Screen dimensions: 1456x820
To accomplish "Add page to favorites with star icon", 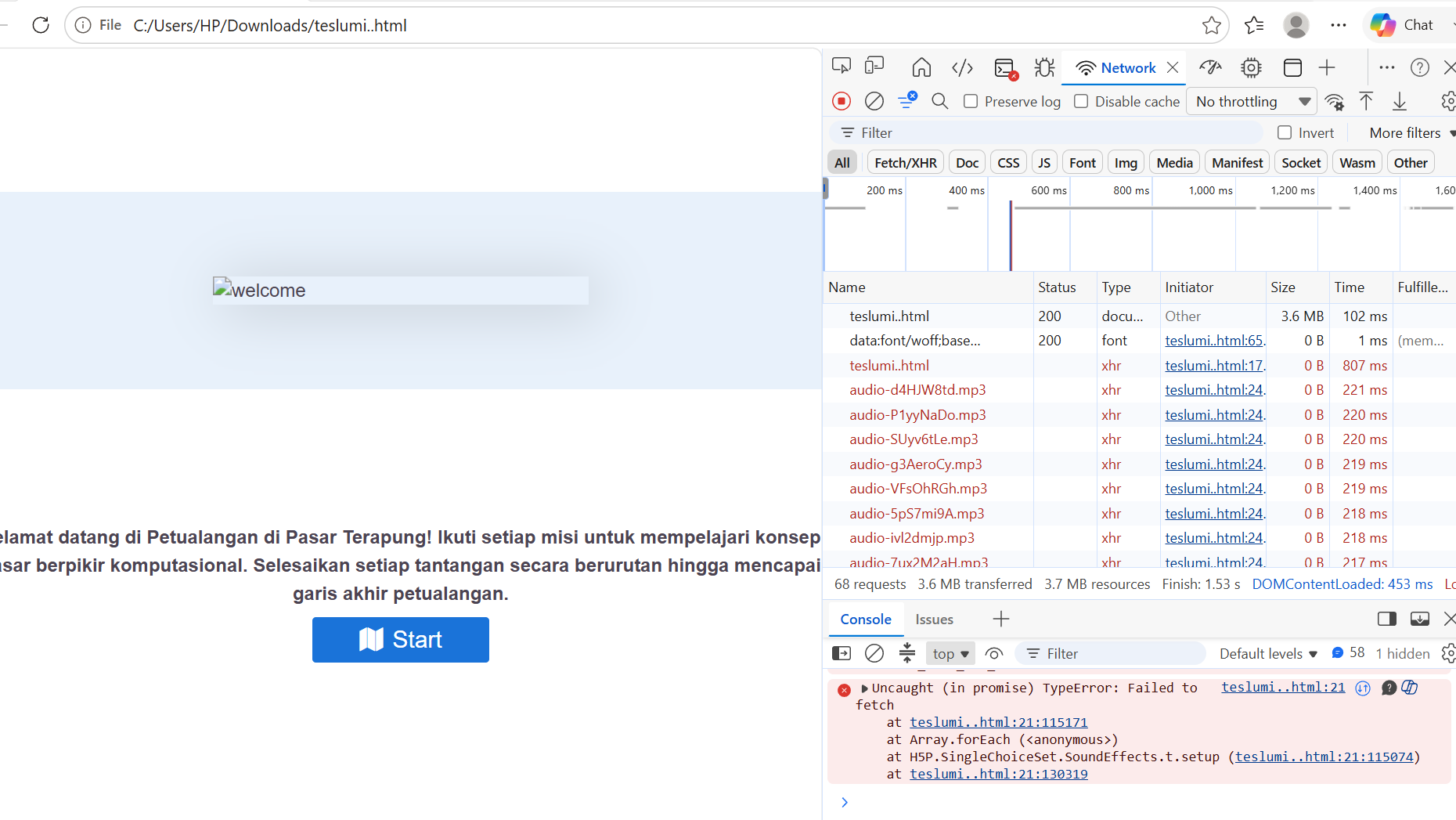I will pos(1212,25).
